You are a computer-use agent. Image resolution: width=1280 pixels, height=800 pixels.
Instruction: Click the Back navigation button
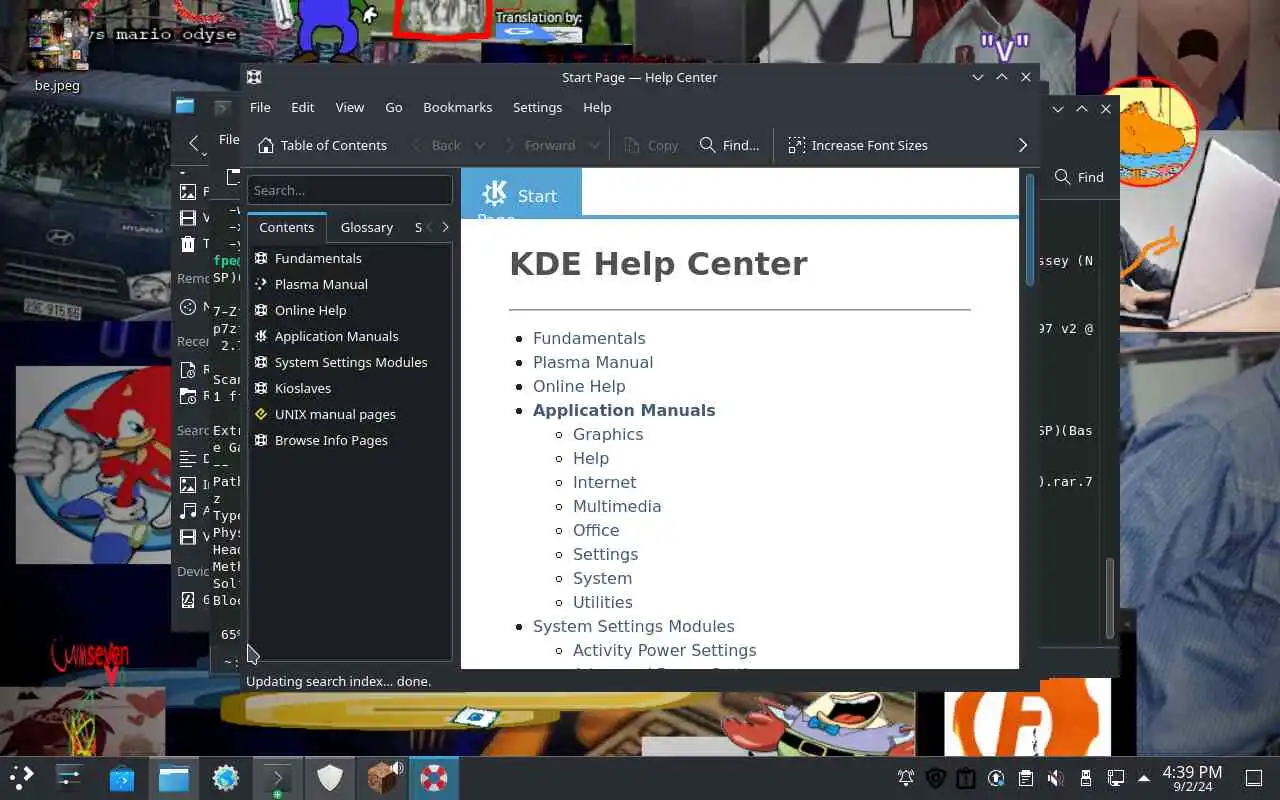(x=436, y=145)
